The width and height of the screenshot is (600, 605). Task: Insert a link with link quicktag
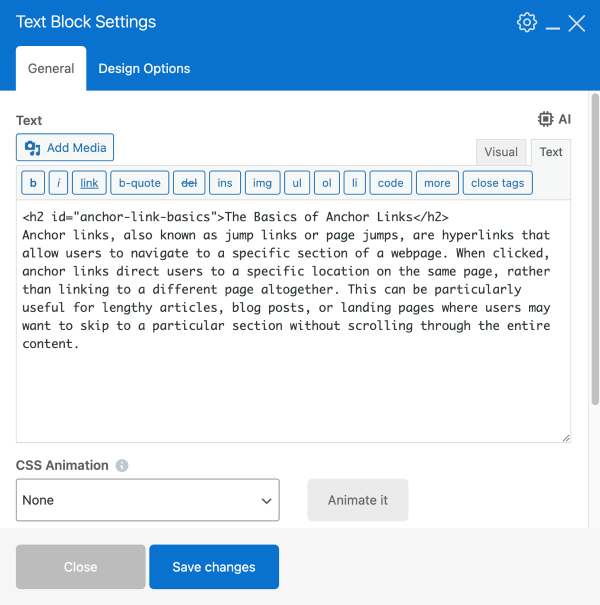click(89, 183)
